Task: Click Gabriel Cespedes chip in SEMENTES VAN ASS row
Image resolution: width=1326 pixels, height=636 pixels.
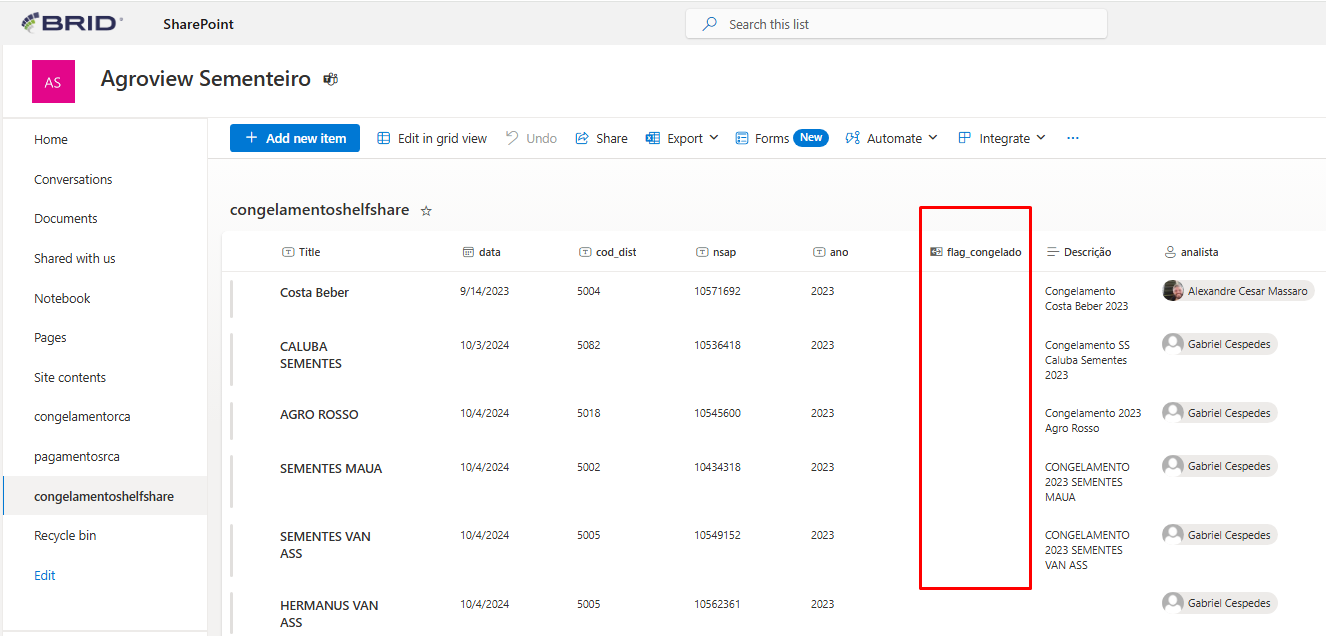Action: tap(1219, 535)
